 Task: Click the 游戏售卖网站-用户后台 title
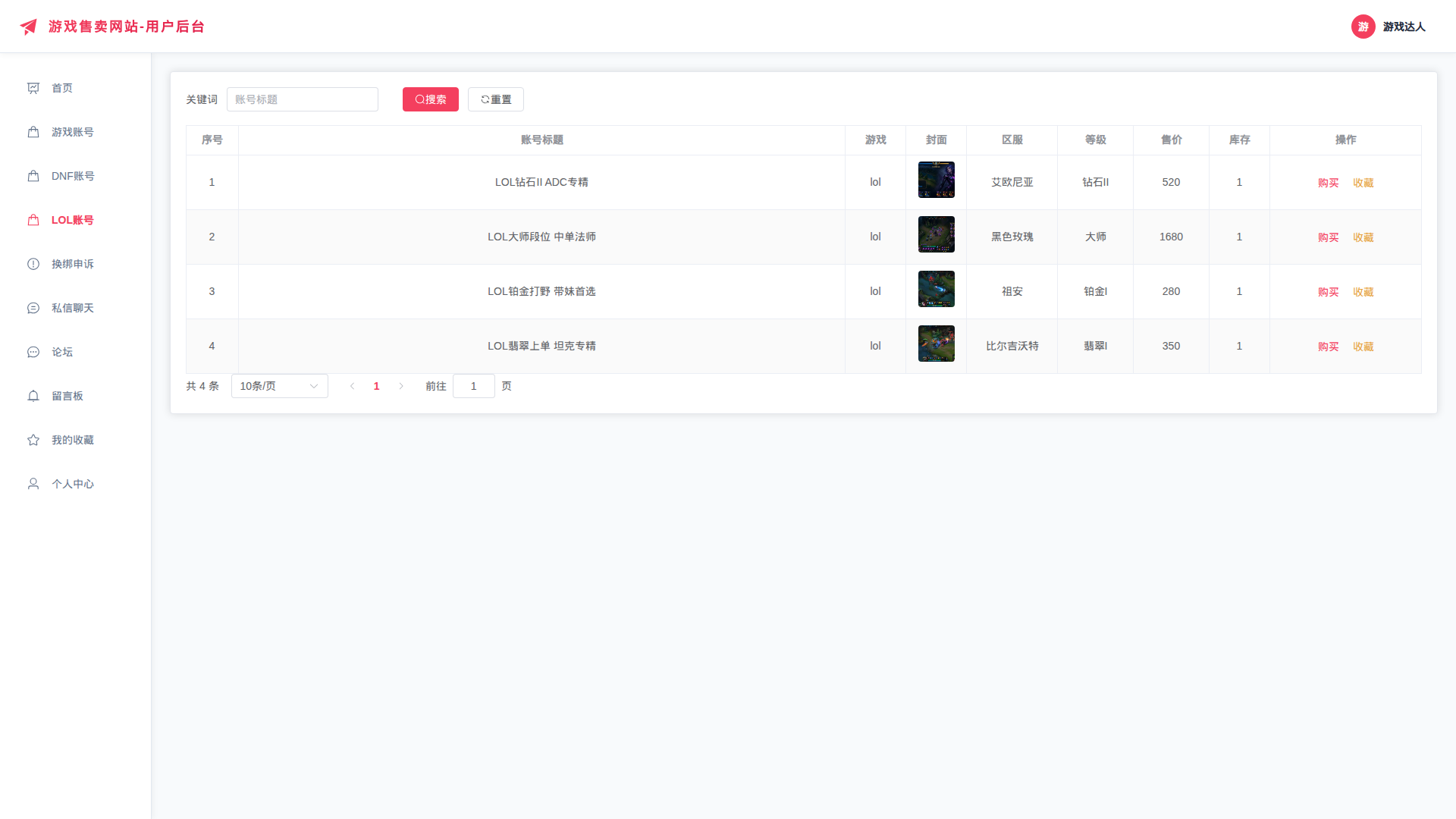[127, 27]
